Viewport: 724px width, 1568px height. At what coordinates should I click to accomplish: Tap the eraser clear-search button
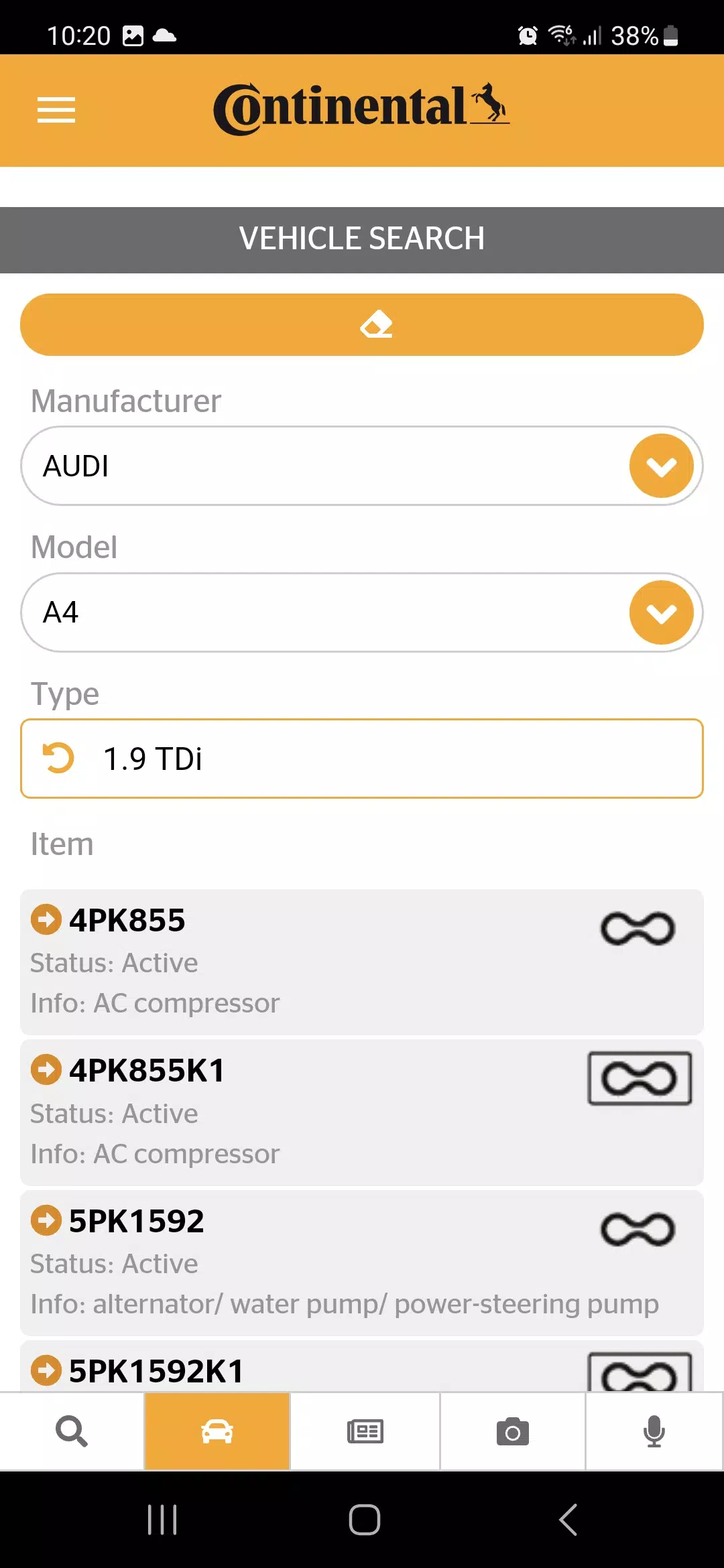coord(362,325)
